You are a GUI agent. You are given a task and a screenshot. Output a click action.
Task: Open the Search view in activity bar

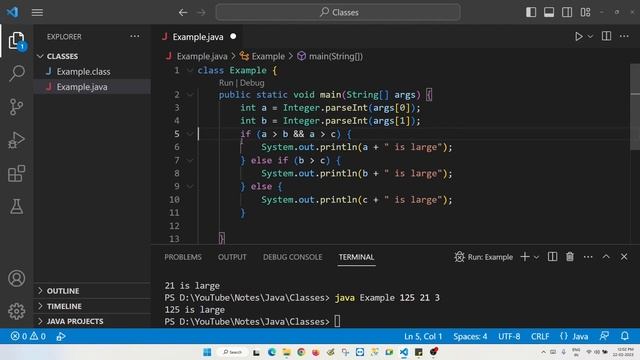[x=17, y=73]
